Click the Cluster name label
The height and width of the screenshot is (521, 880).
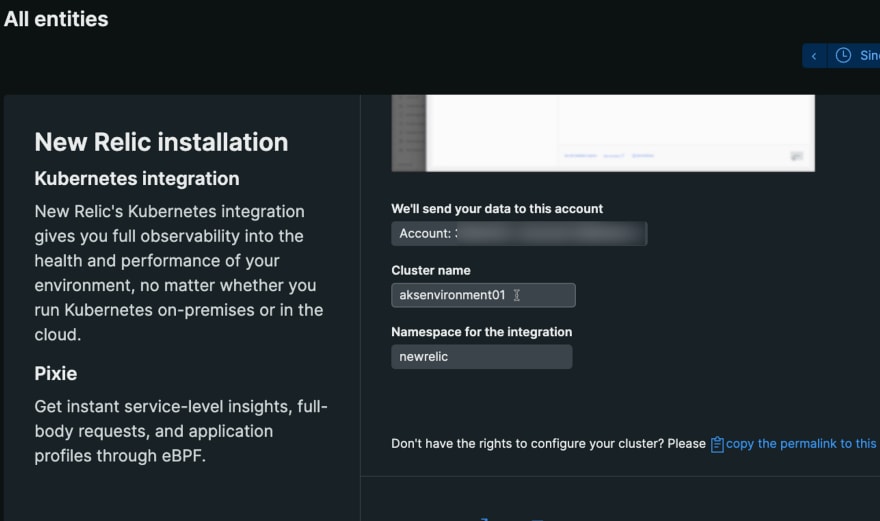[431, 270]
